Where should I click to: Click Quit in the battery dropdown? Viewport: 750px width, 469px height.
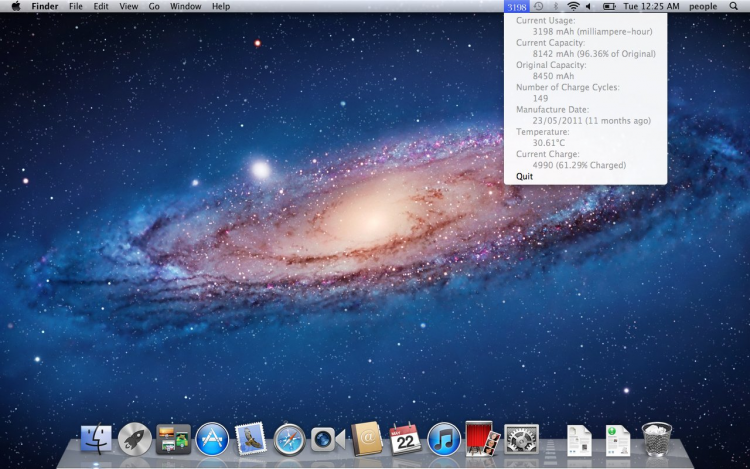(524, 176)
